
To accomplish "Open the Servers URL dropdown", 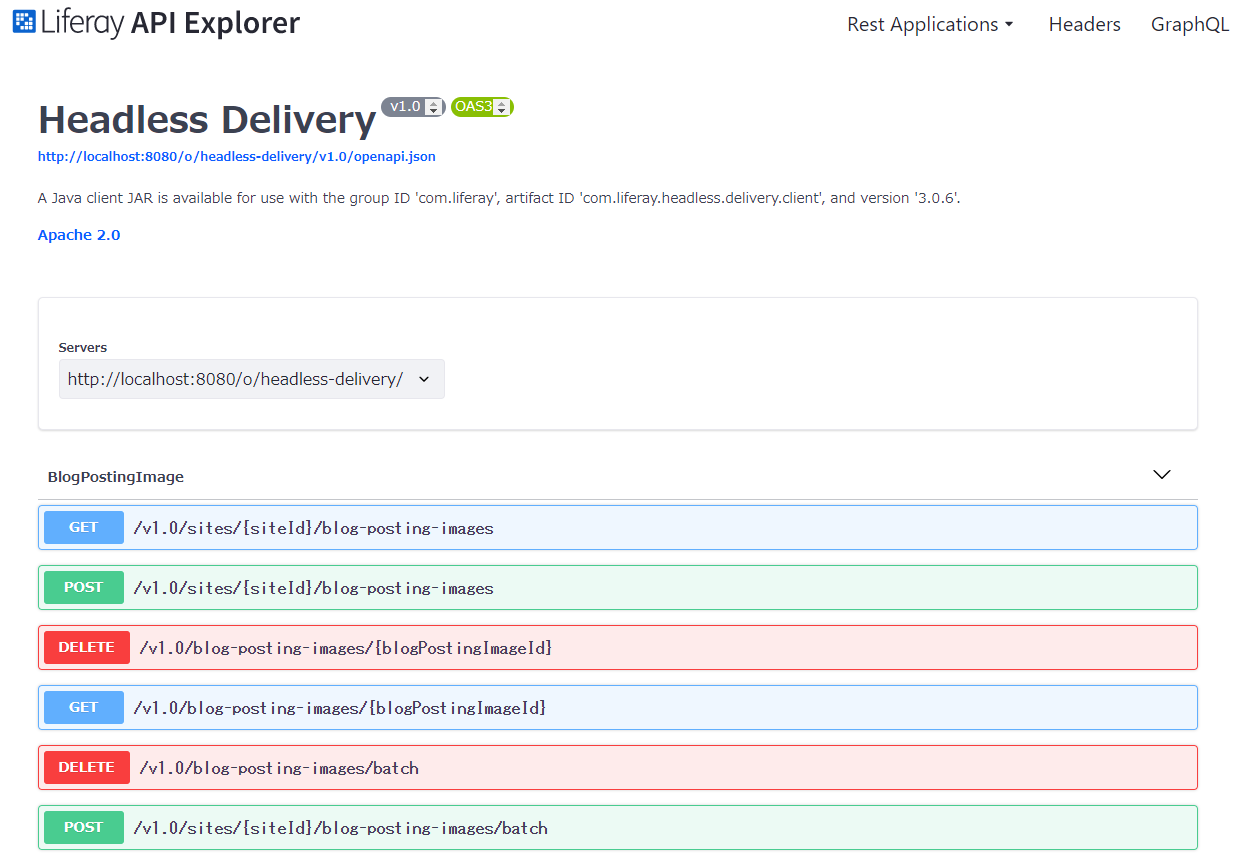I will (x=252, y=379).
